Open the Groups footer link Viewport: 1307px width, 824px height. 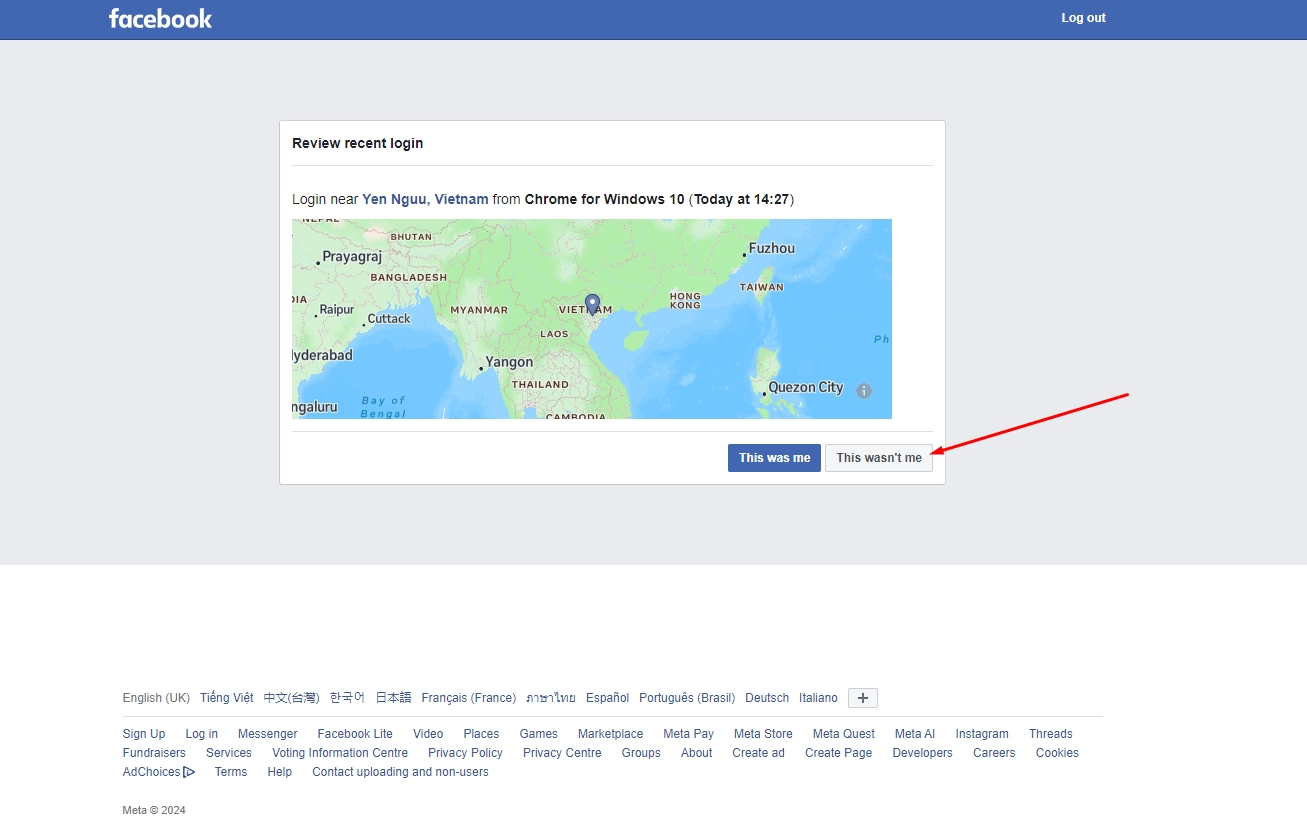tap(641, 753)
